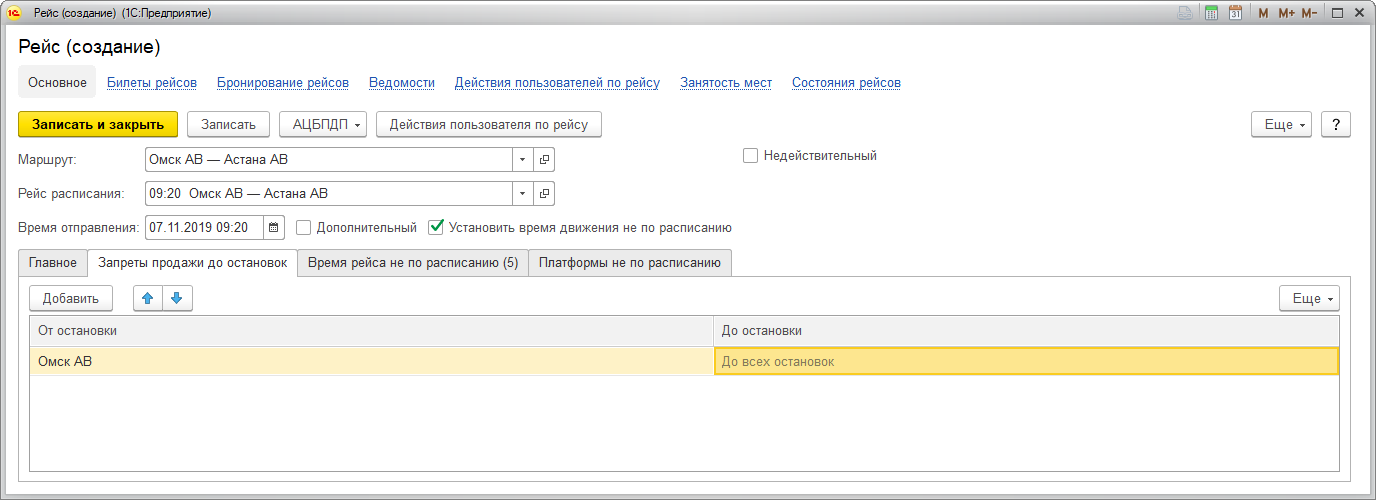
Task: Open the Билеты рейсов link
Action: [152, 83]
